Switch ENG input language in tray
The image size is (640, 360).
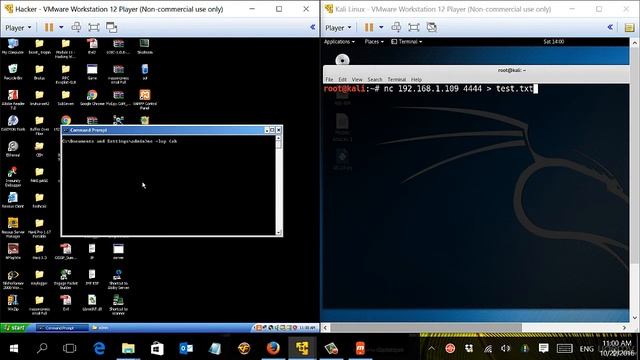click(587, 349)
